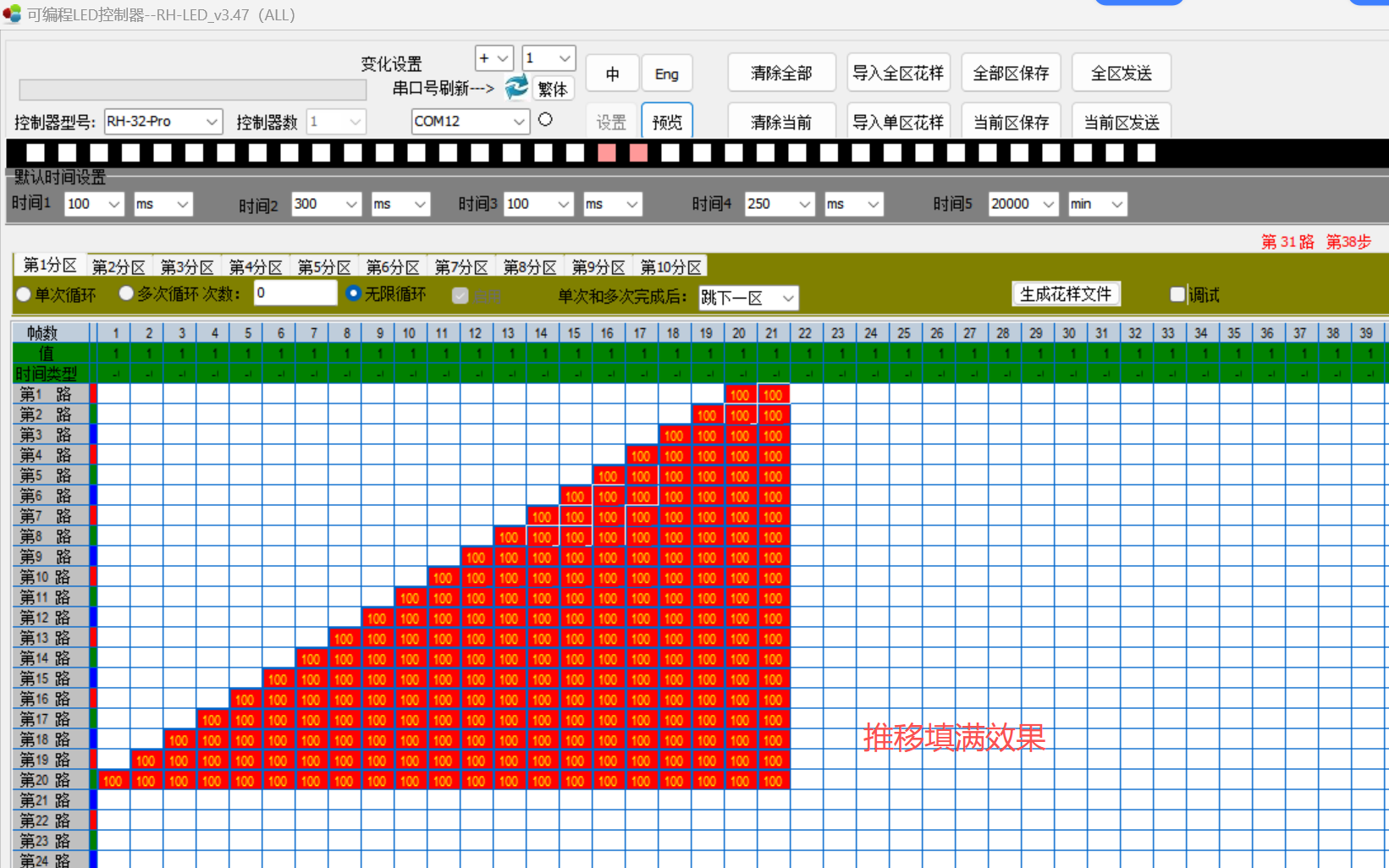Viewport: 1389px width, 868px height.
Task: Click the 预览 preview button
Action: 666,120
